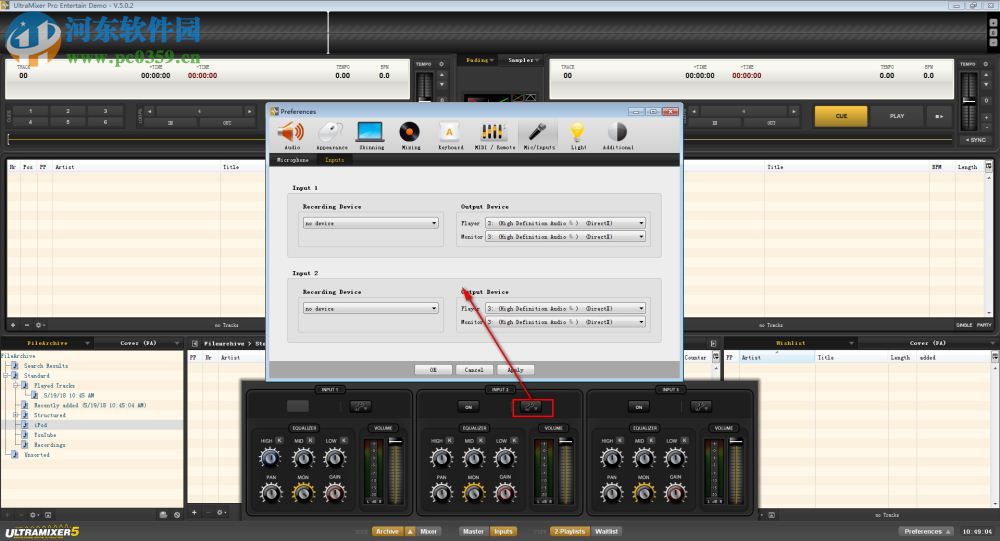Click Input 3 PAN knob
This screenshot has height=541, width=1000.
point(612,492)
